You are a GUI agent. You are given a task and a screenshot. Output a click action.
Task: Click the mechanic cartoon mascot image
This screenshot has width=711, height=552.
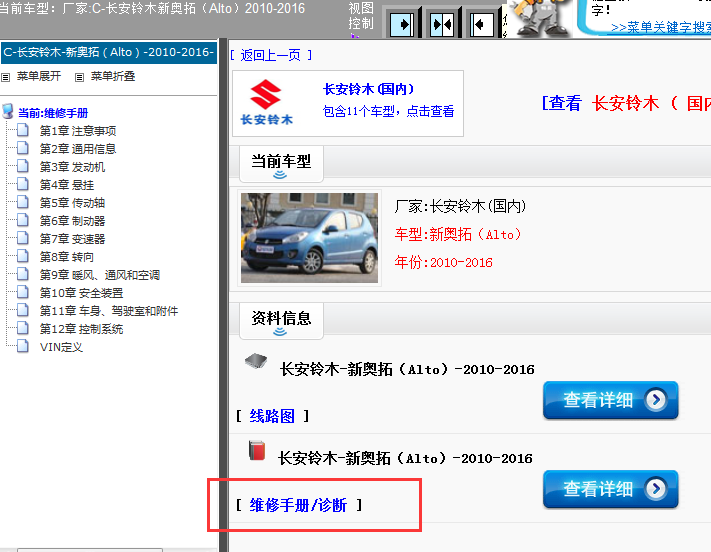click(540, 18)
